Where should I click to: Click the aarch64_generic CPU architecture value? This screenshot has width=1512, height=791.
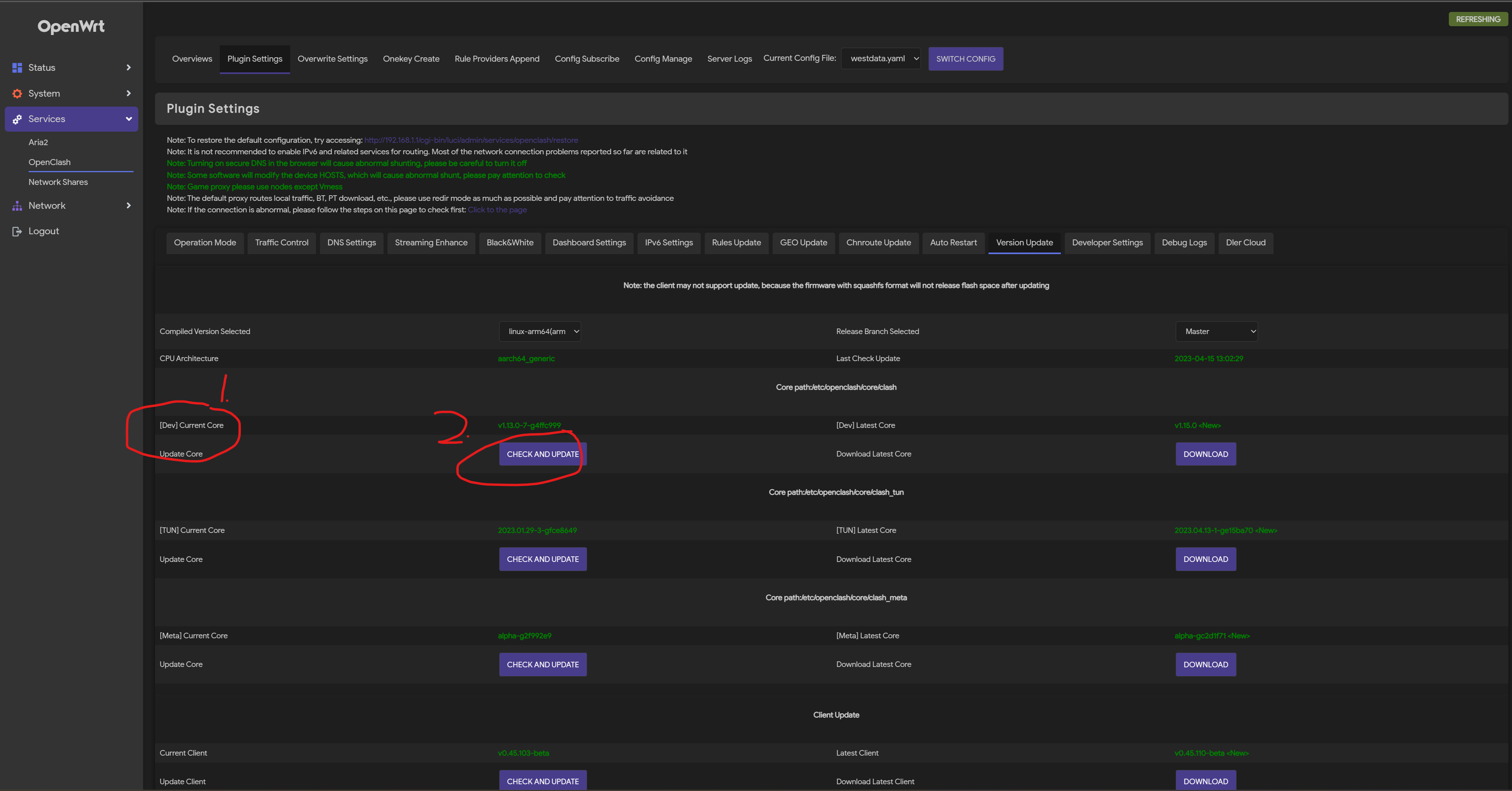coord(527,358)
